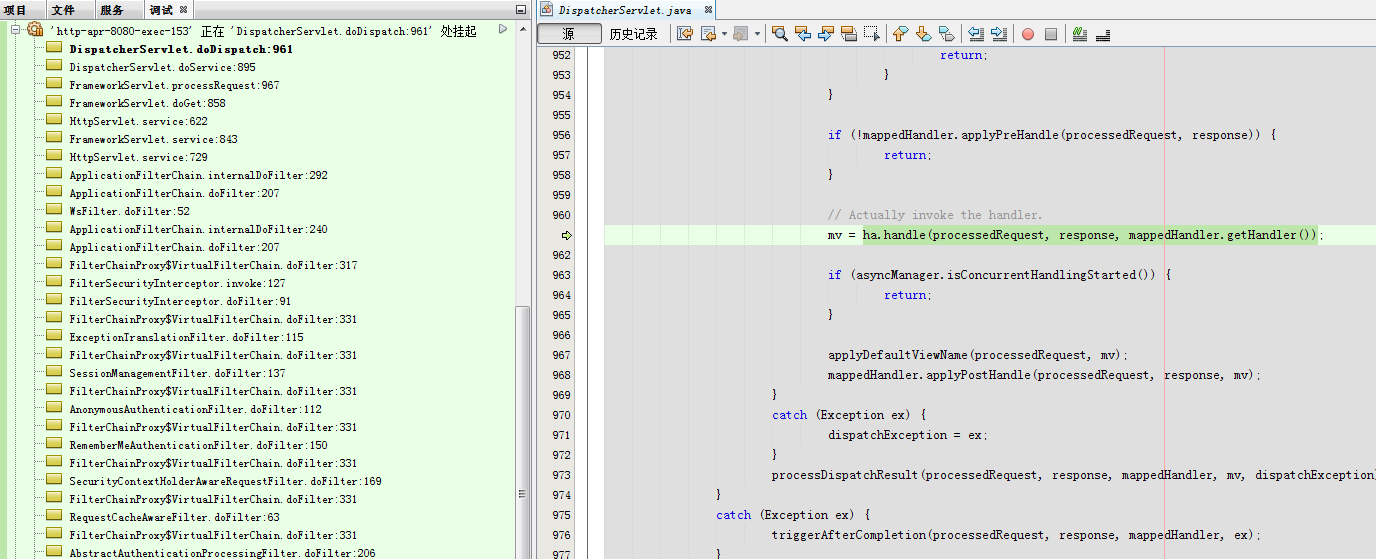This screenshot has width=1376, height=559.
Task: Toggle bookmark on current line
Action: click(x=946, y=34)
